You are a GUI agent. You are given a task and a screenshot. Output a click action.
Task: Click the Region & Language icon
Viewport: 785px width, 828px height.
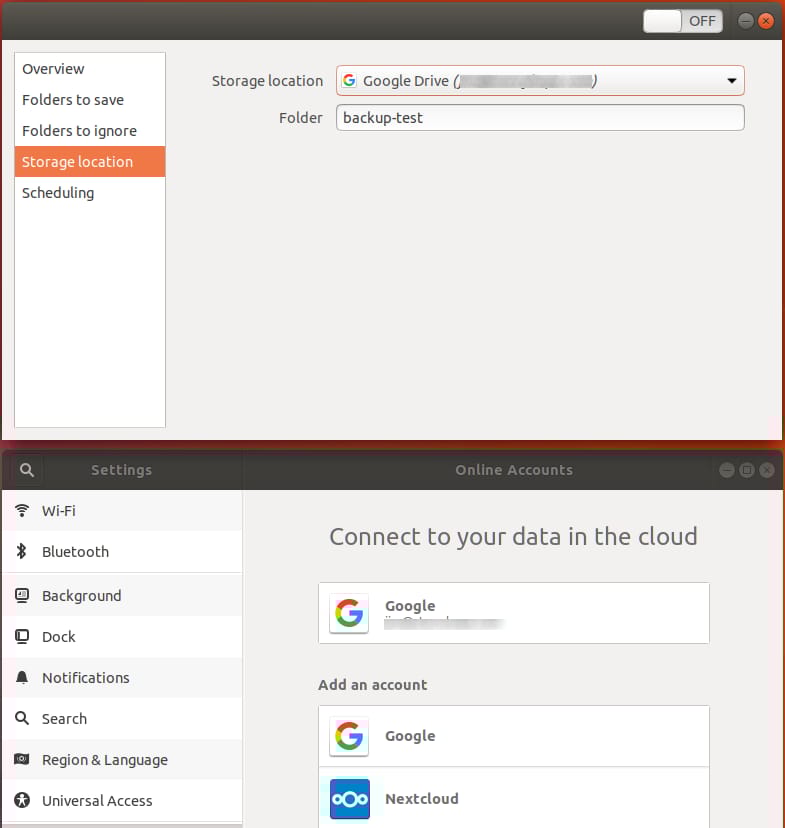tap(22, 760)
